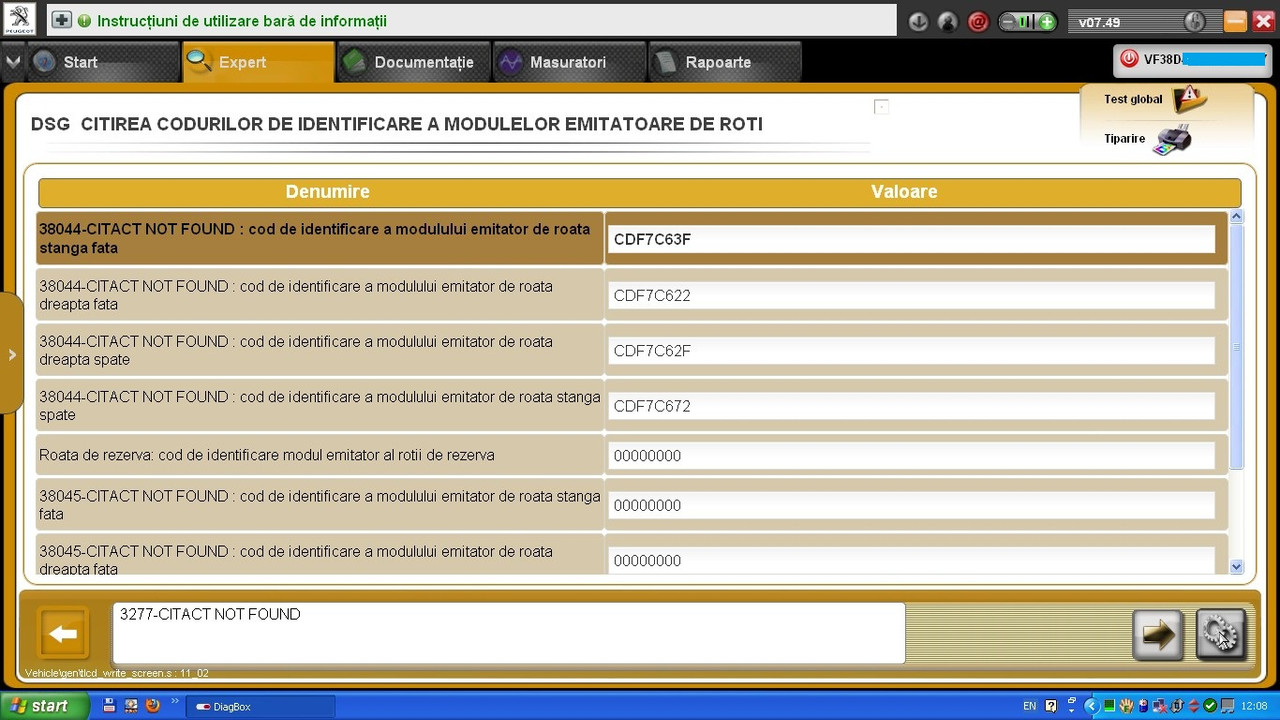Click the green zoom plus button
This screenshot has height=720, width=1280.
click(x=1046, y=22)
